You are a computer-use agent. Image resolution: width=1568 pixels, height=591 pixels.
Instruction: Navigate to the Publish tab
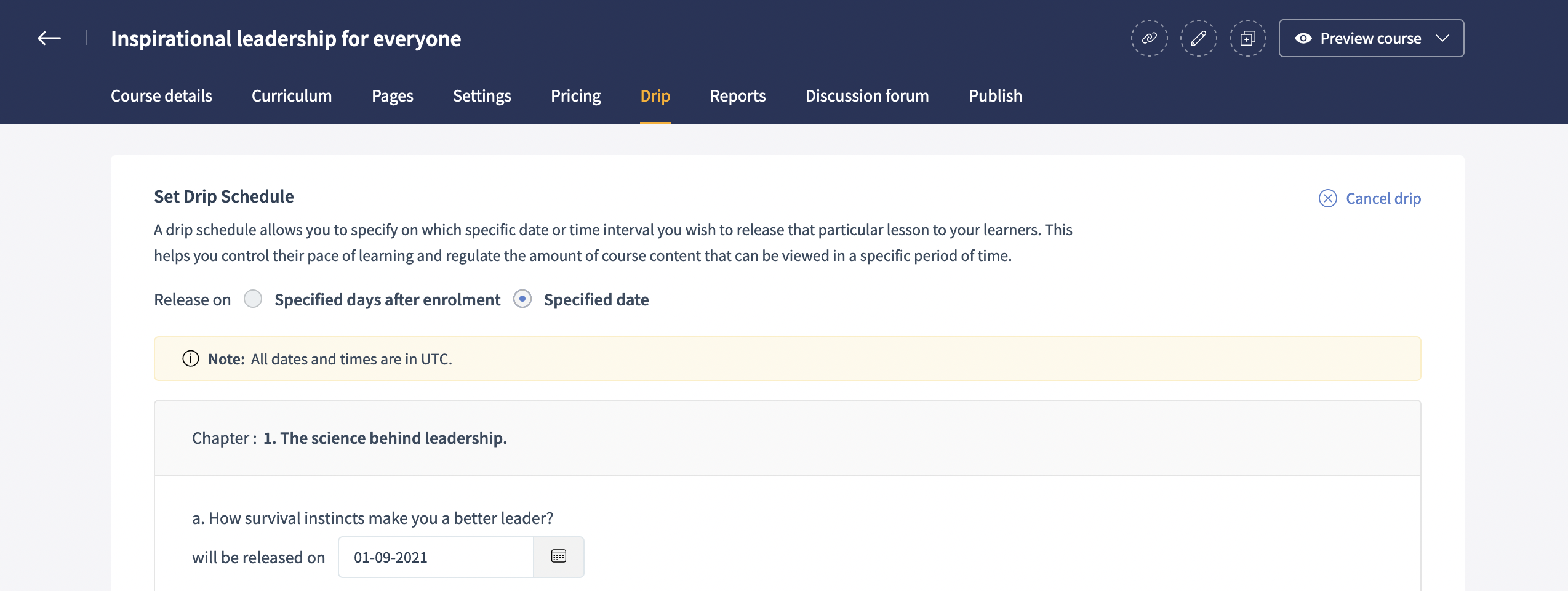pos(995,96)
